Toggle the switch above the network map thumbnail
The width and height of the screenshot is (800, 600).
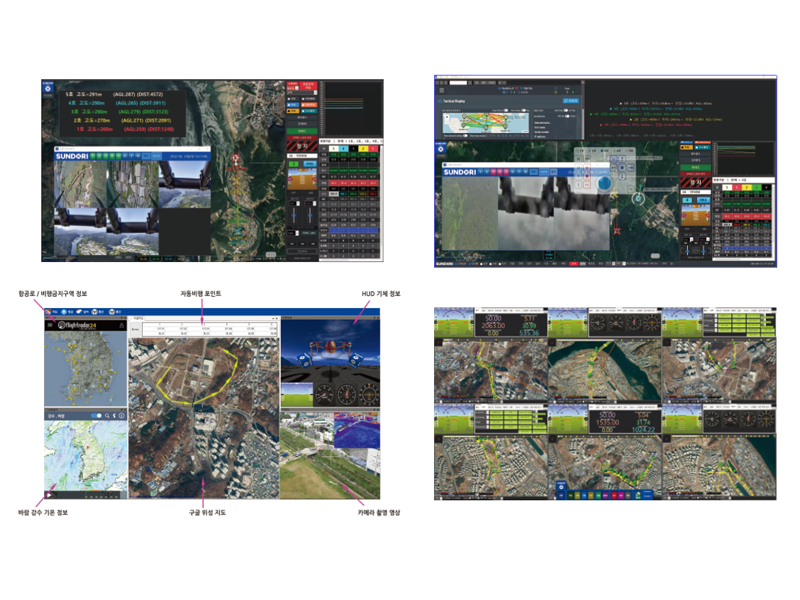pyautogui.click(x=507, y=110)
